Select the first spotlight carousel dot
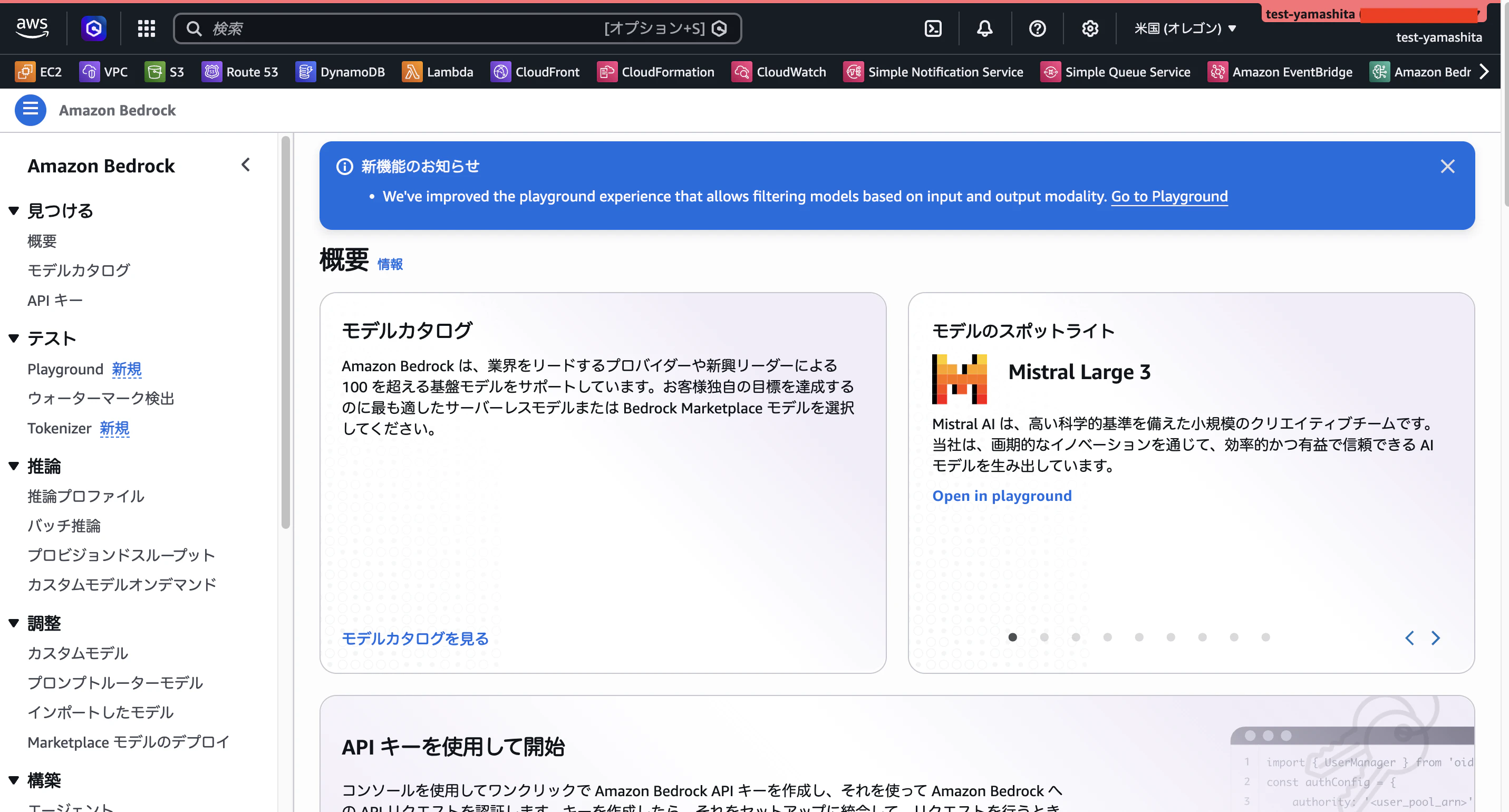The height and width of the screenshot is (812, 1509). tap(1012, 637)
